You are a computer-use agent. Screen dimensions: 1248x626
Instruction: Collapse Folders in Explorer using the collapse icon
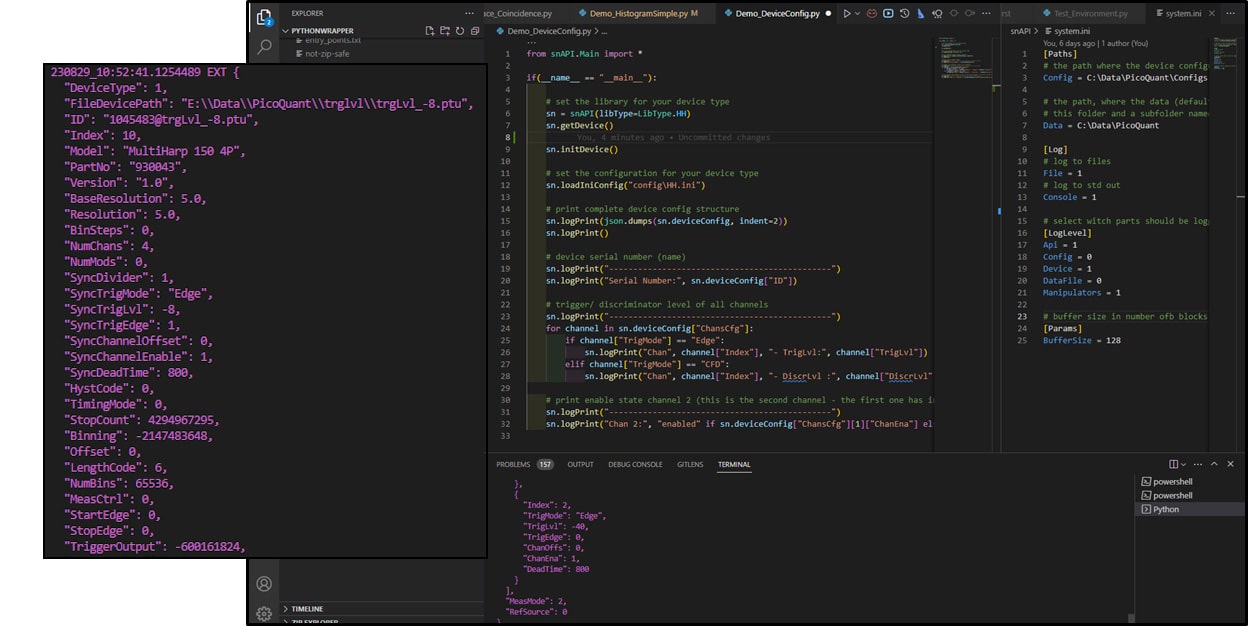coord(474,31)
